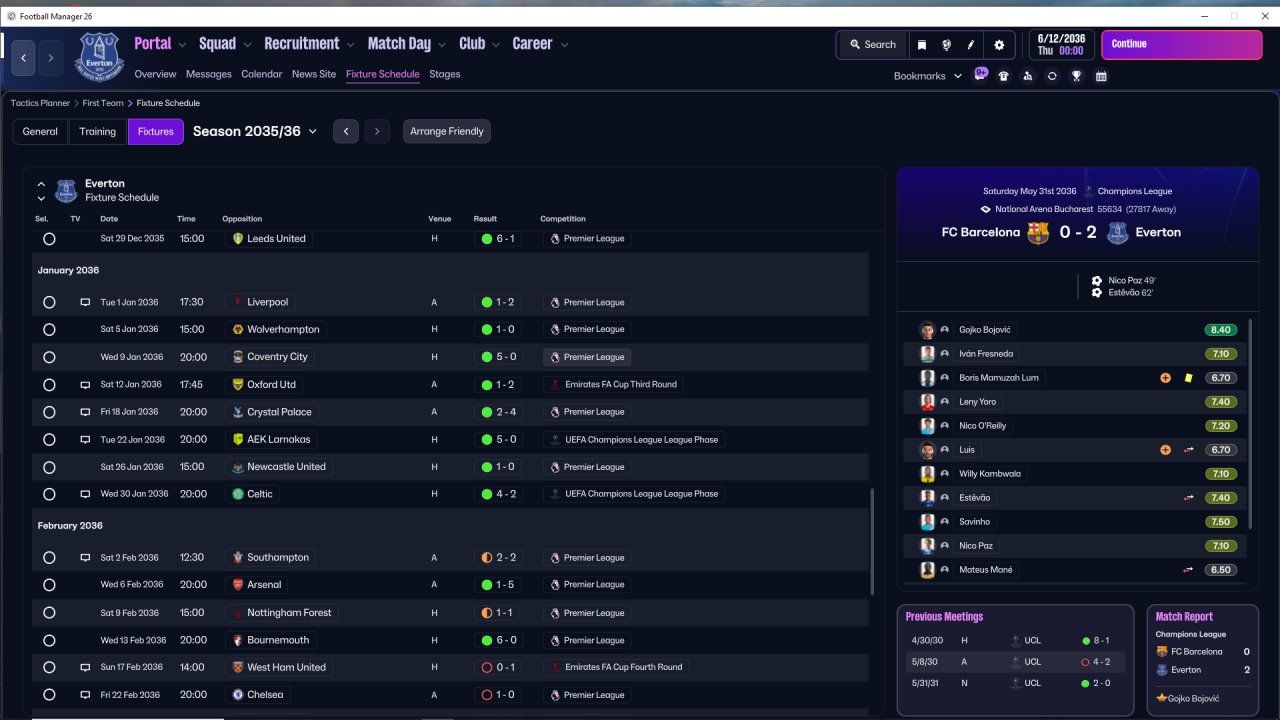Click the trophy shortcut icon
This screenshot has height=720, width=1280.
(1077, 76)
